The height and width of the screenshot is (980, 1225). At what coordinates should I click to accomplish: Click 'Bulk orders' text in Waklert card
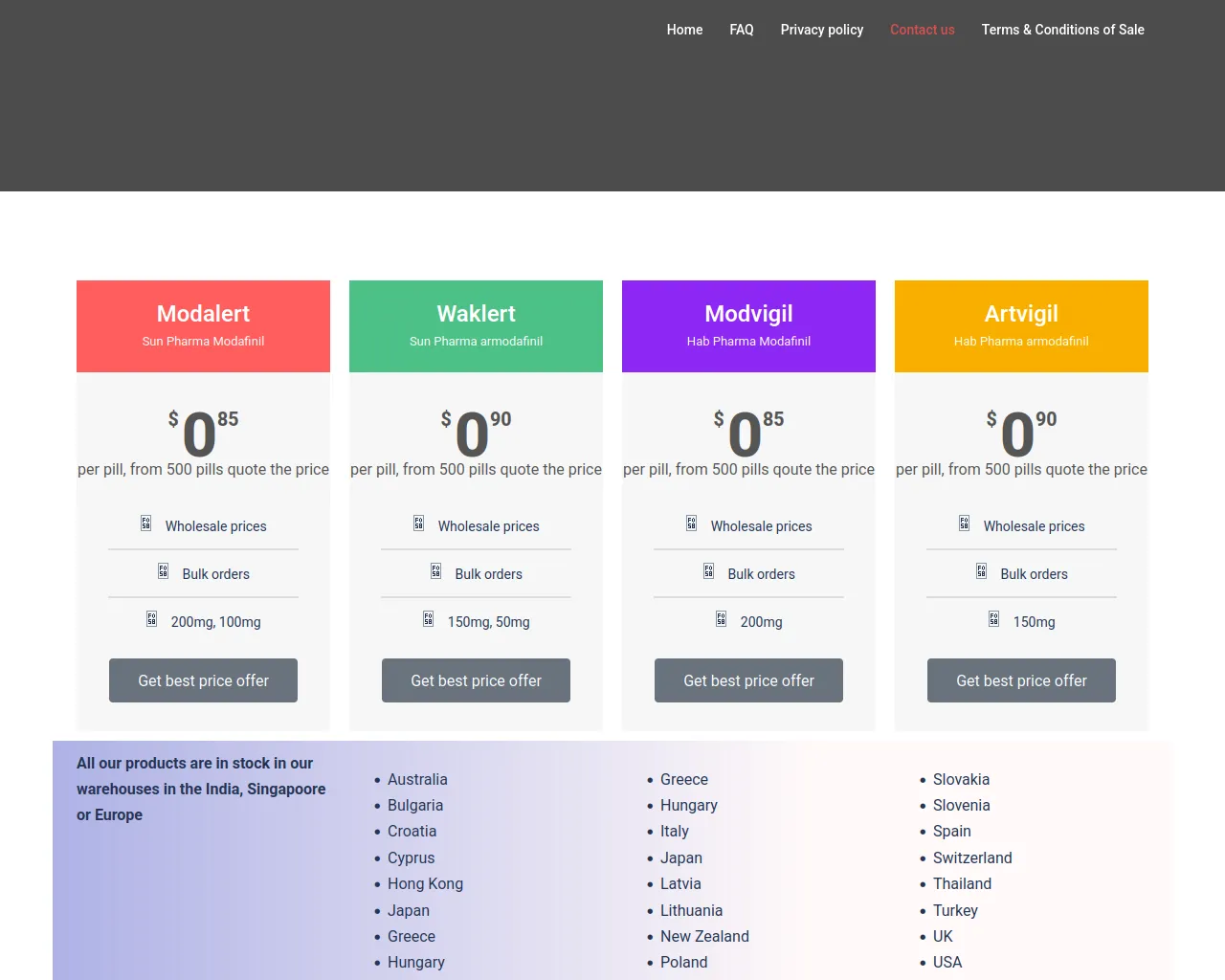488,574
